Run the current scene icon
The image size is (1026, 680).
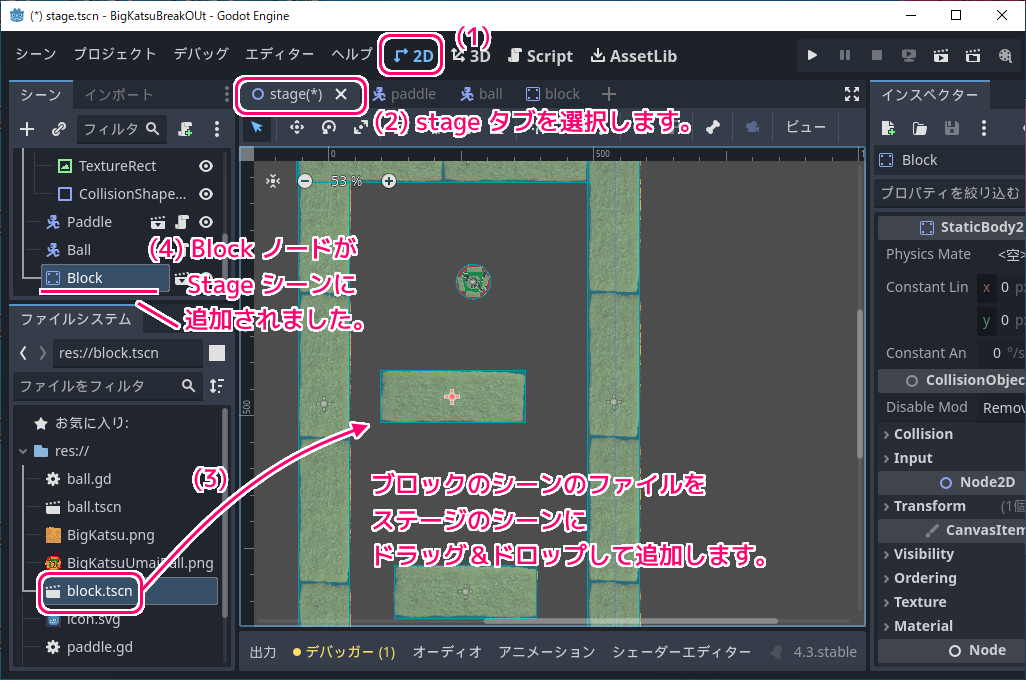coord(941,56)
